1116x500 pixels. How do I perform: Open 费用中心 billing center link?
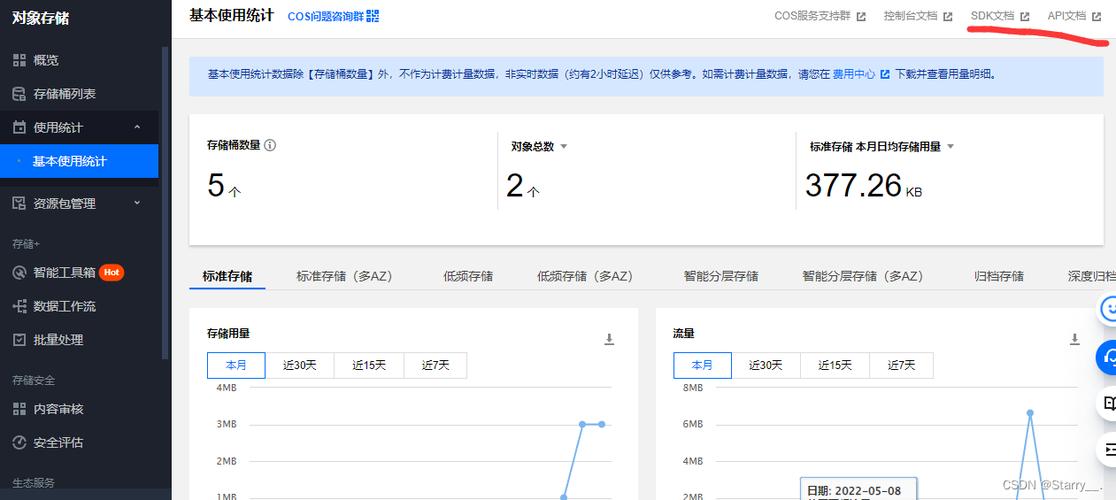coord(854,73)
